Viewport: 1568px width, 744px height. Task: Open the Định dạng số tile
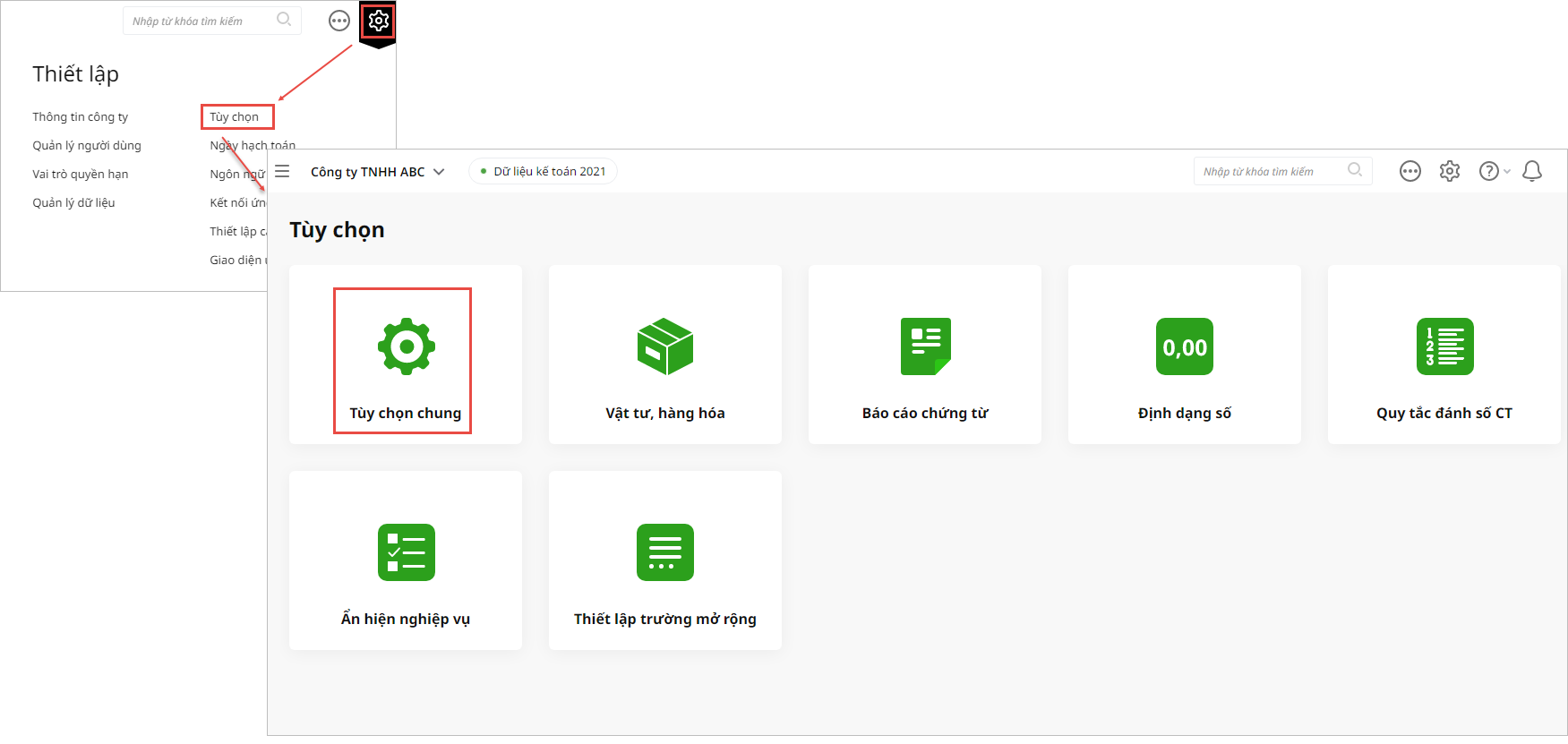(1184, 355)
